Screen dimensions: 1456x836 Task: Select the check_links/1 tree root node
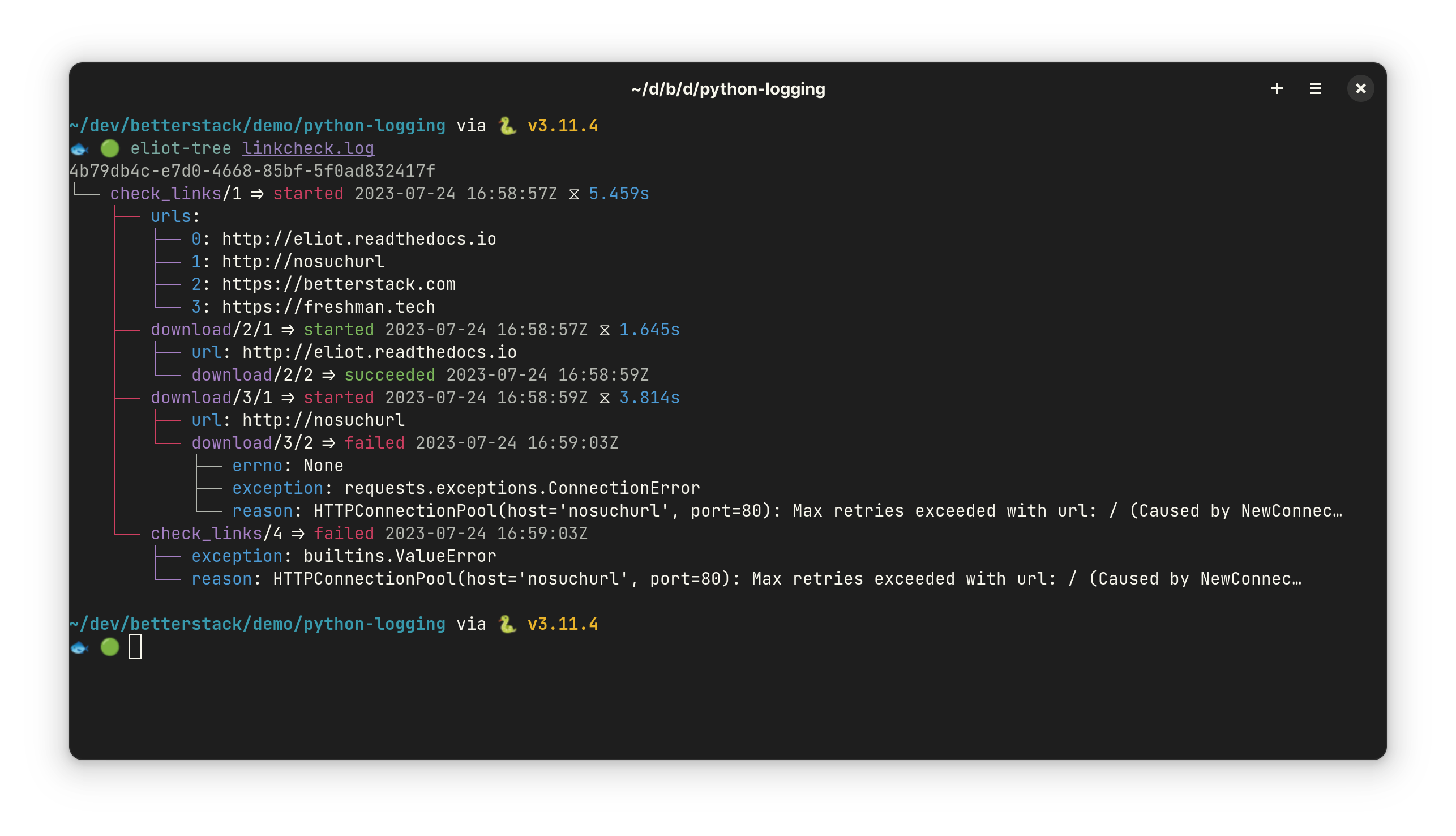coord(175,194)
